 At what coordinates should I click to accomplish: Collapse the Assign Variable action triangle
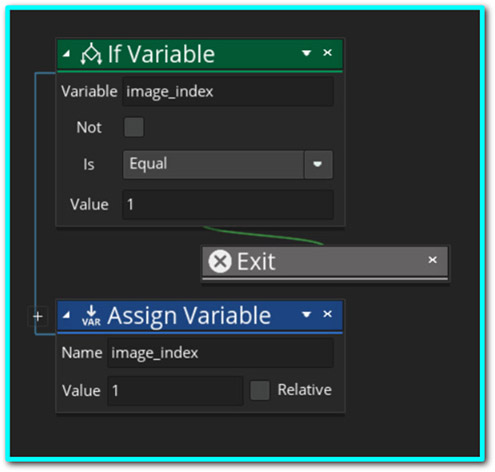[67, 315]
